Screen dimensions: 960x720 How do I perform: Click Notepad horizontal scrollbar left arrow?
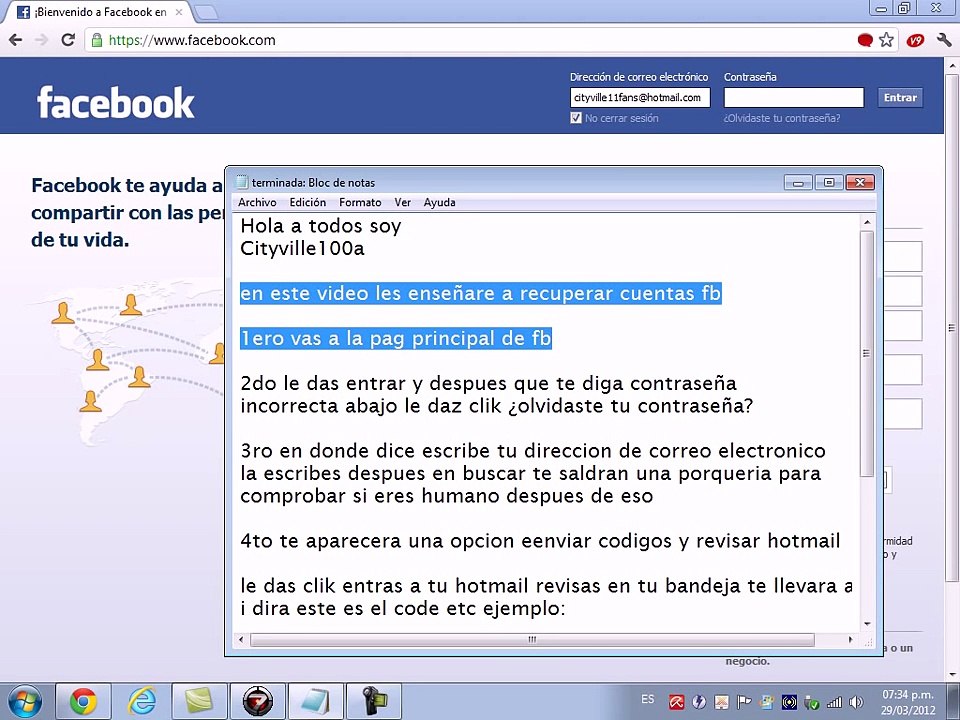241,640
